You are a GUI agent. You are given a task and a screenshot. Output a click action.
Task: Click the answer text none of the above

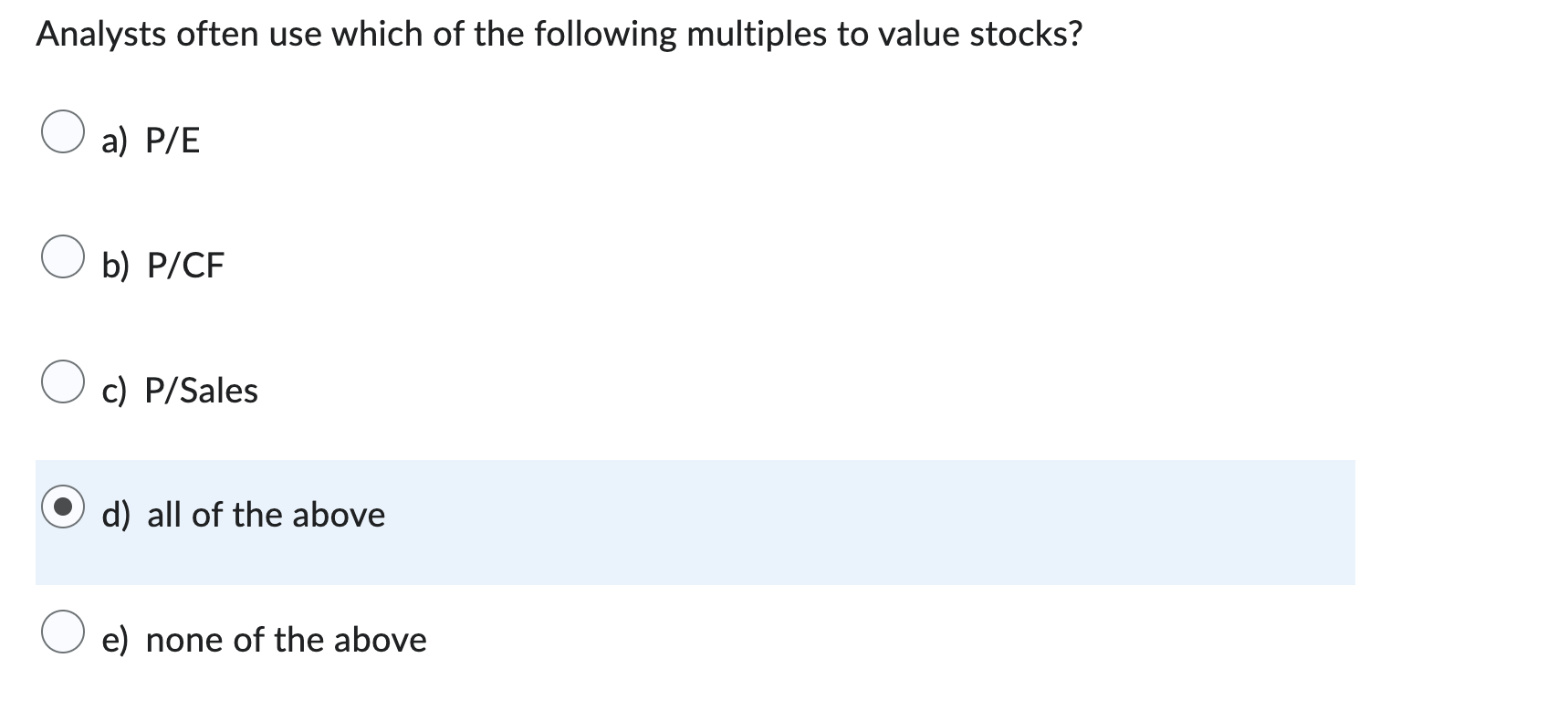click(x=287, y=640)
